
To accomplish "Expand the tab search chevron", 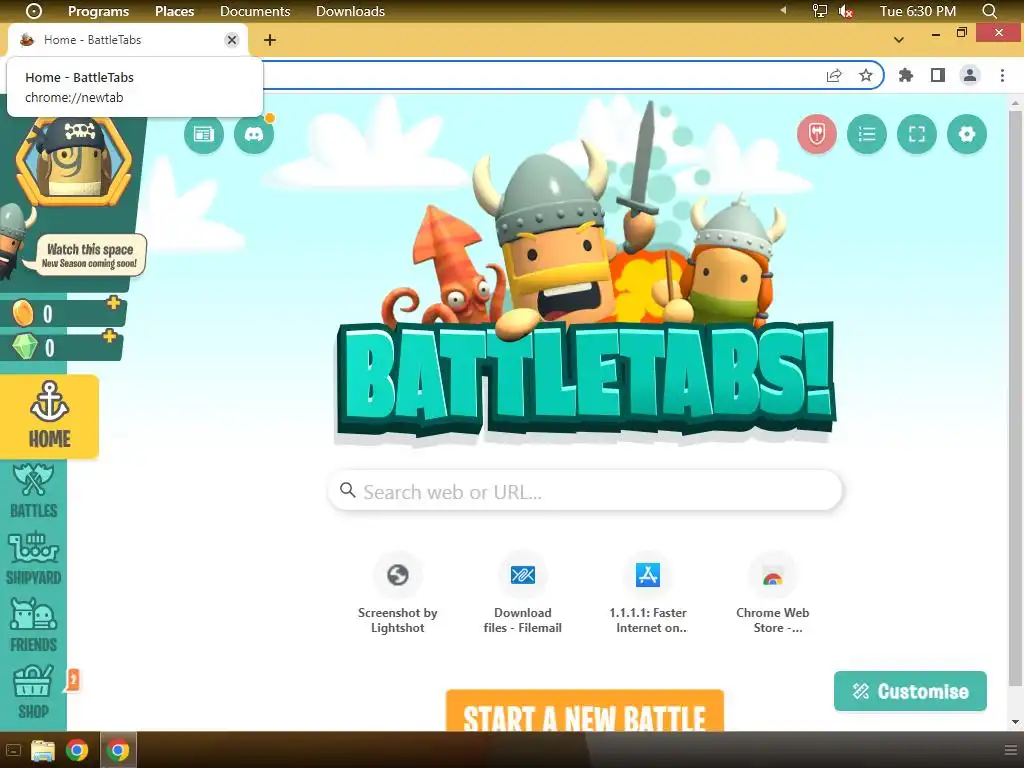I will (x=899, y=40).
